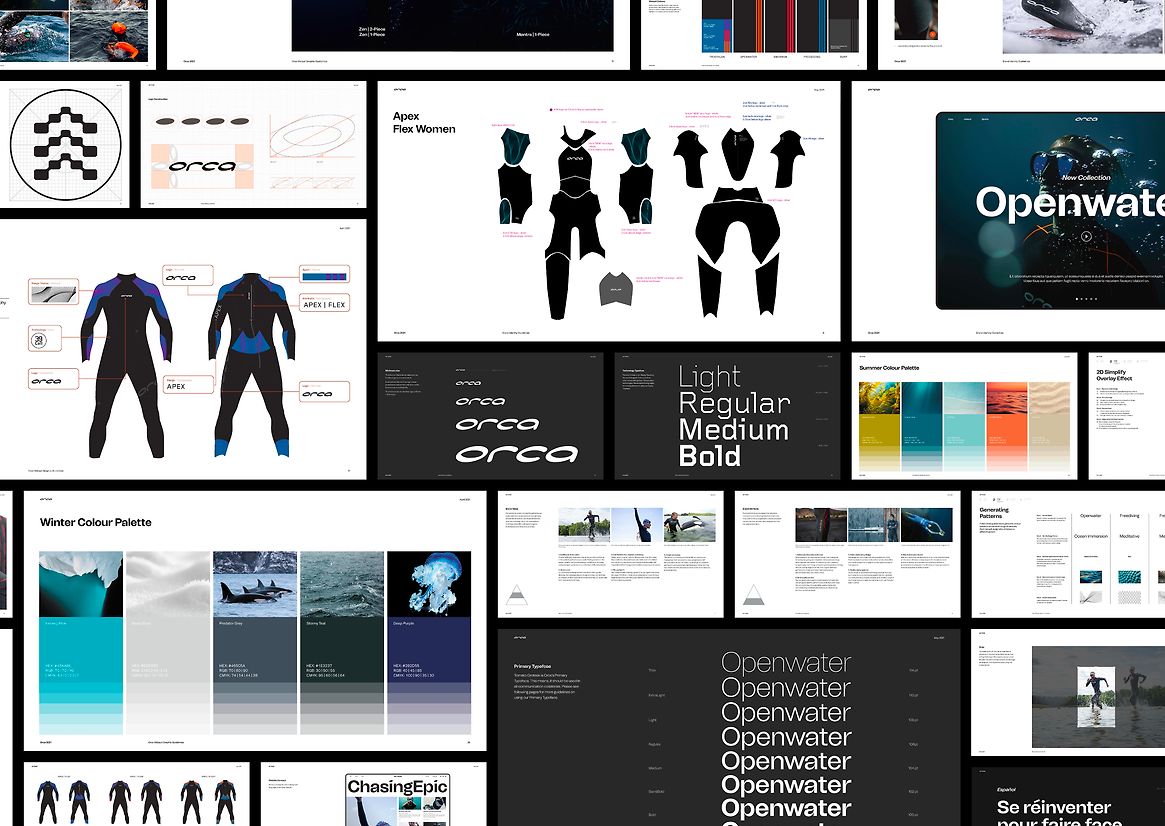Image resolution: width=1165 pixels, height=826 pixels.
Task: Click the Orca logo in website header
Action: point(1086,119)
